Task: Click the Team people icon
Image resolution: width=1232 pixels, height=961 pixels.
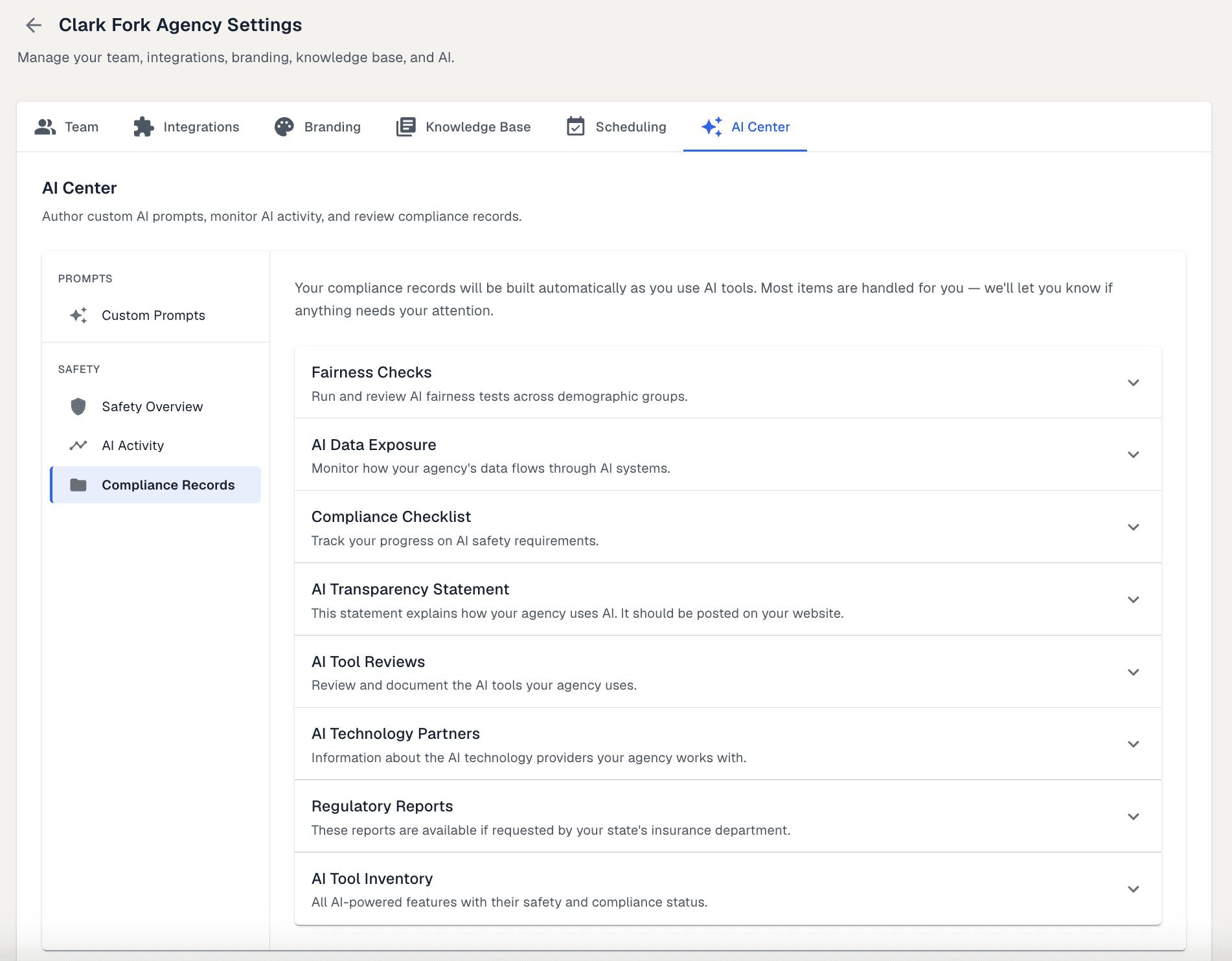Action: coord(45,127)
